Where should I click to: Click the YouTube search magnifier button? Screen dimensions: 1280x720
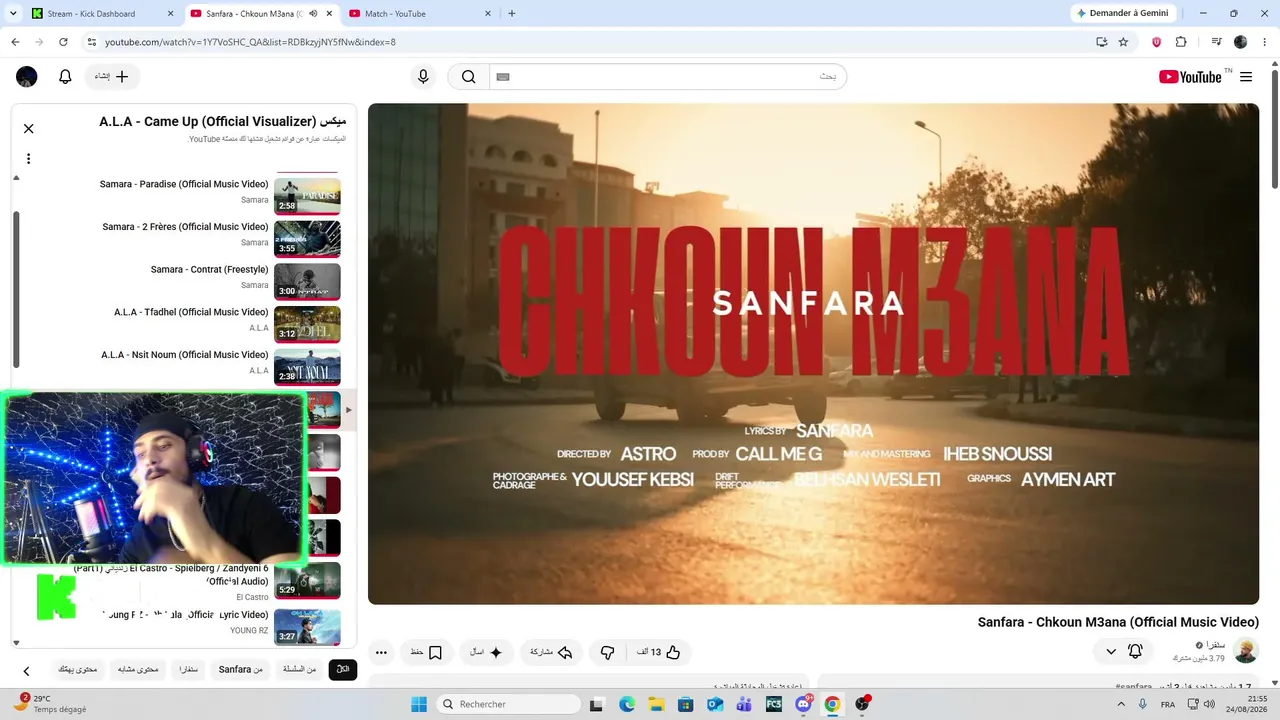point(468,77)
